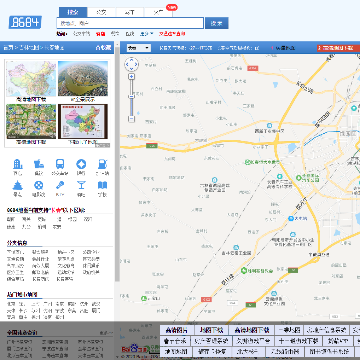Viewport: 360px width, 360px height.
Task: Focus the main search input field
Action: pyautogui.click(x=130, y=23)
